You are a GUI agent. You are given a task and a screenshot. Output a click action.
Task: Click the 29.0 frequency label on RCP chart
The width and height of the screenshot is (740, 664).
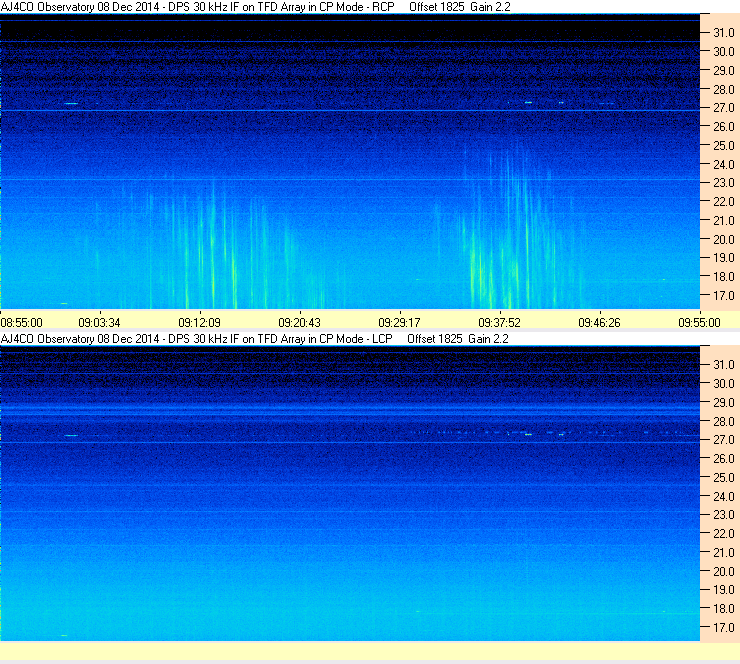point(724,71)
